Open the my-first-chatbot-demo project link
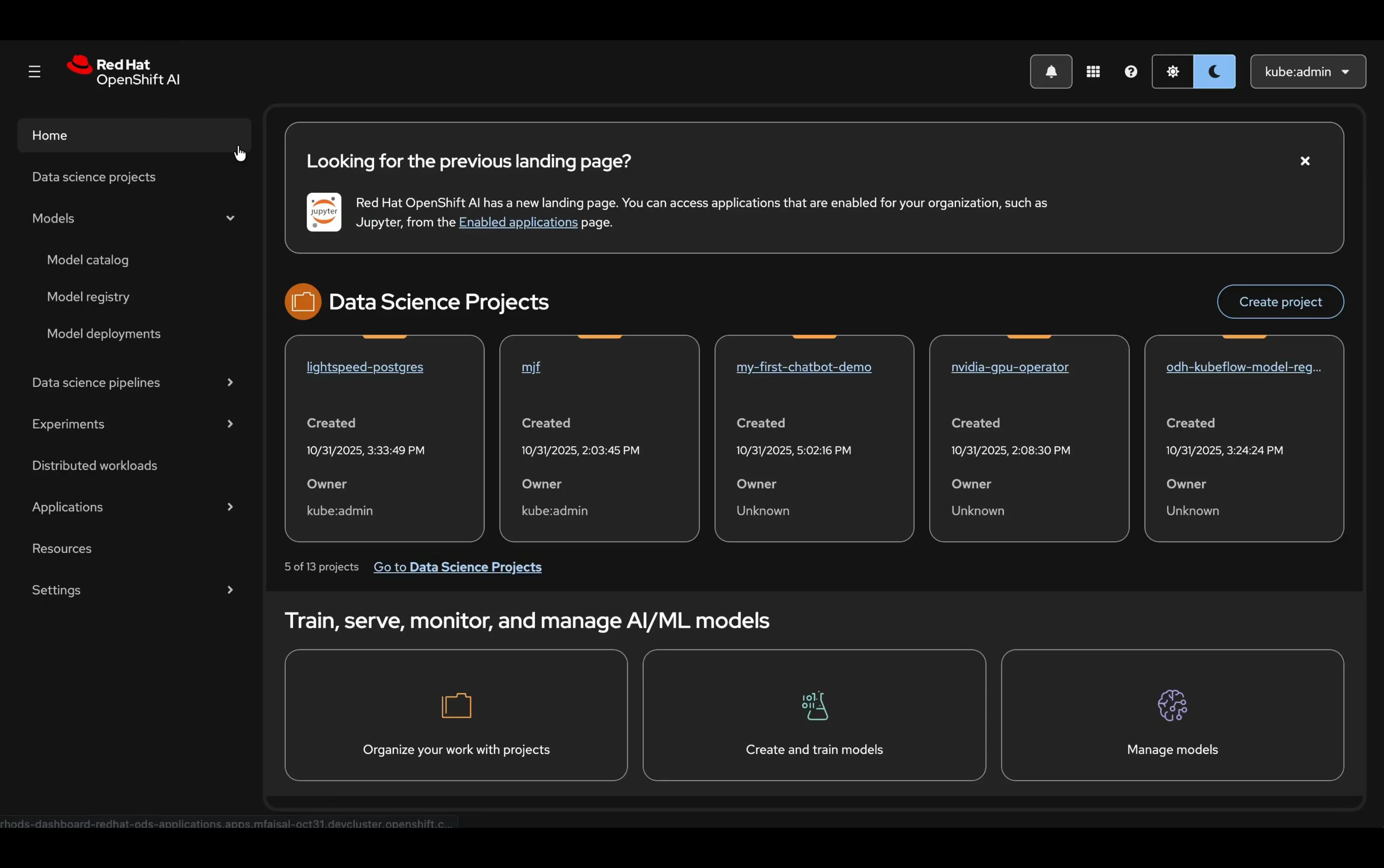The image size is (1384, 868). 803,367
